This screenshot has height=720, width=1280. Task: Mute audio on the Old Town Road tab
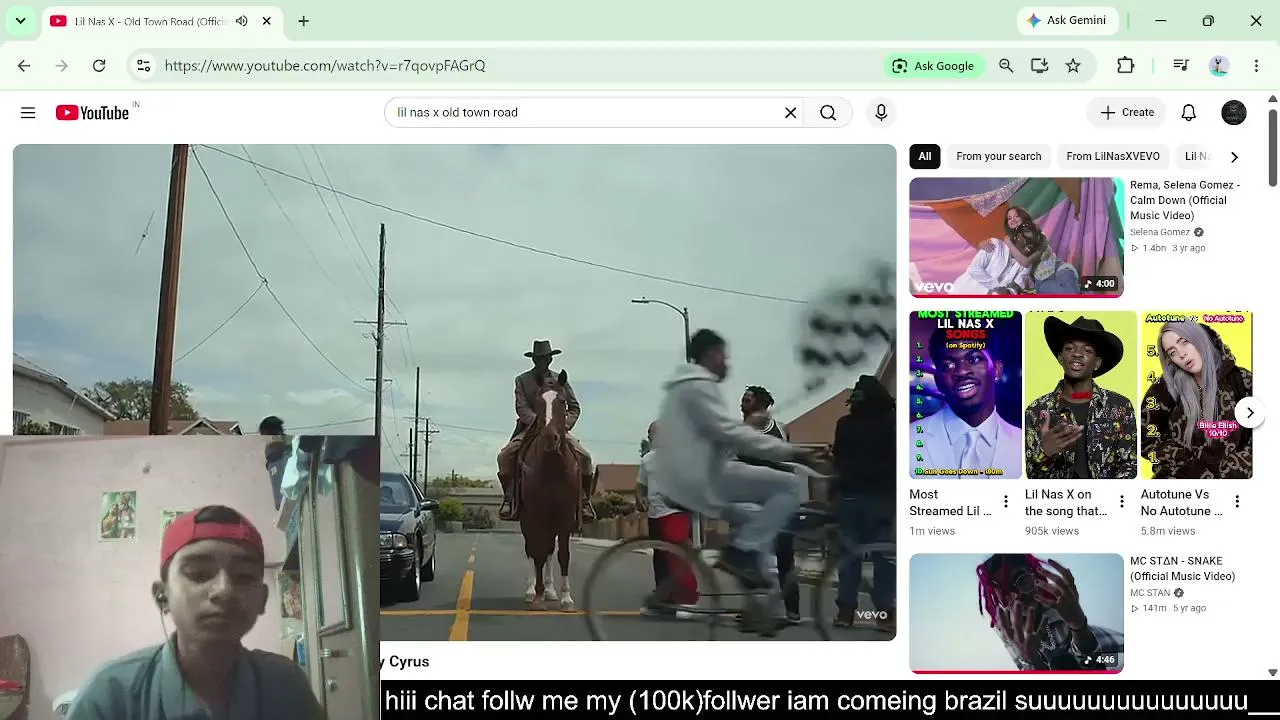point(241,21)
